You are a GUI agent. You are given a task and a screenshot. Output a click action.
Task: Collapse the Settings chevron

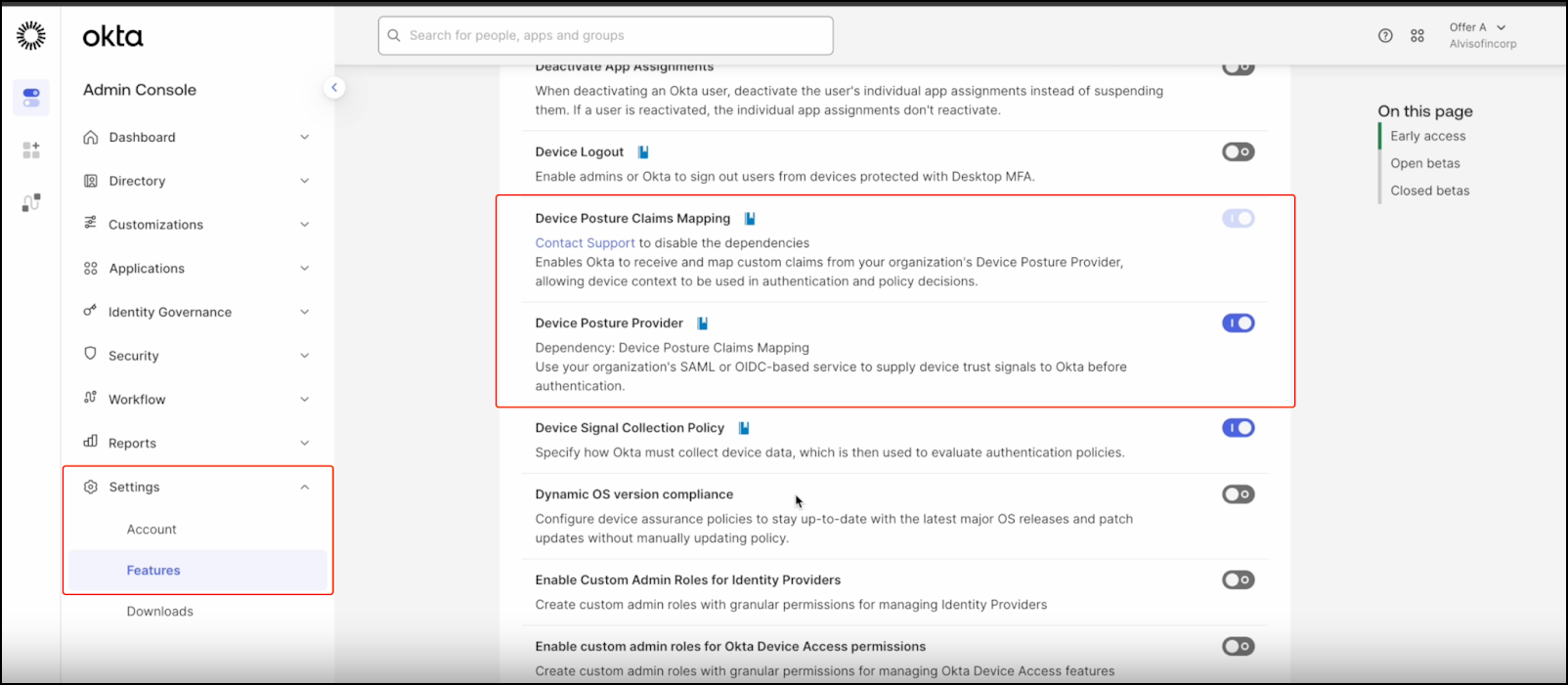tap(305, 487)
